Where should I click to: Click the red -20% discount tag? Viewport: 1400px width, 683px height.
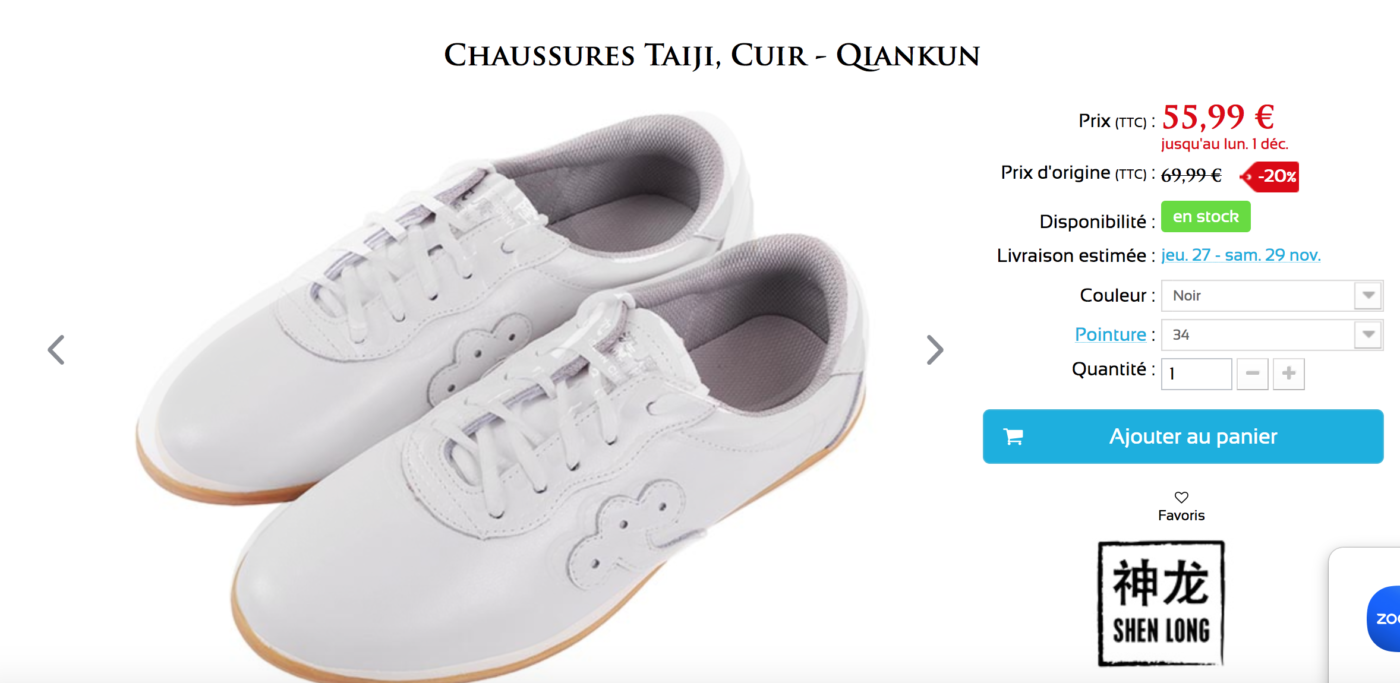click(1270, 176)
